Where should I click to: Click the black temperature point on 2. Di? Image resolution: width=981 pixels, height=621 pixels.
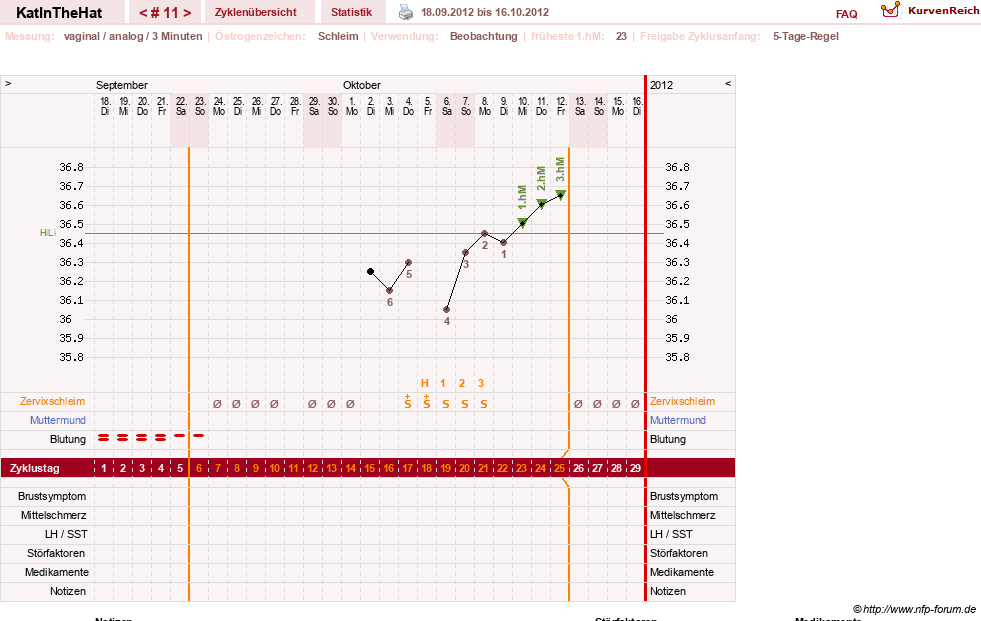pos(370,271)
